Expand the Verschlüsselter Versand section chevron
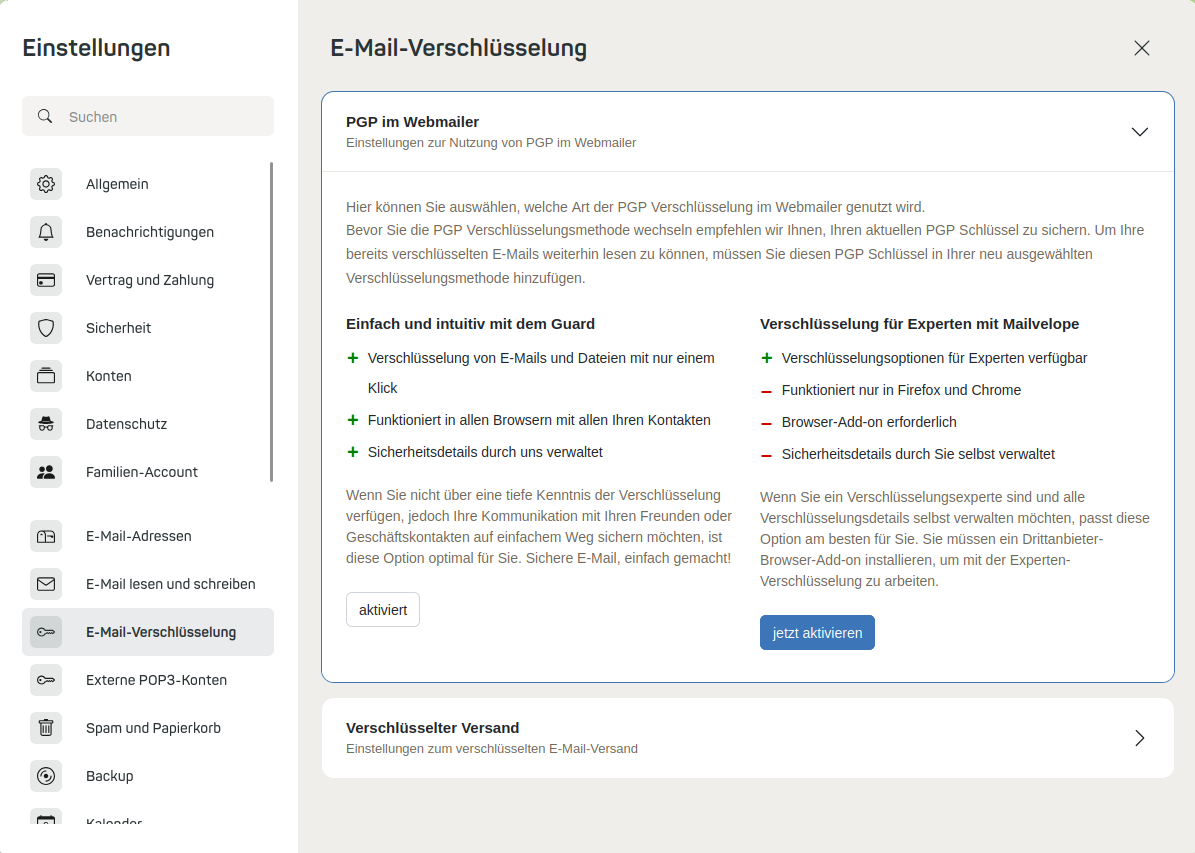 1139,738
